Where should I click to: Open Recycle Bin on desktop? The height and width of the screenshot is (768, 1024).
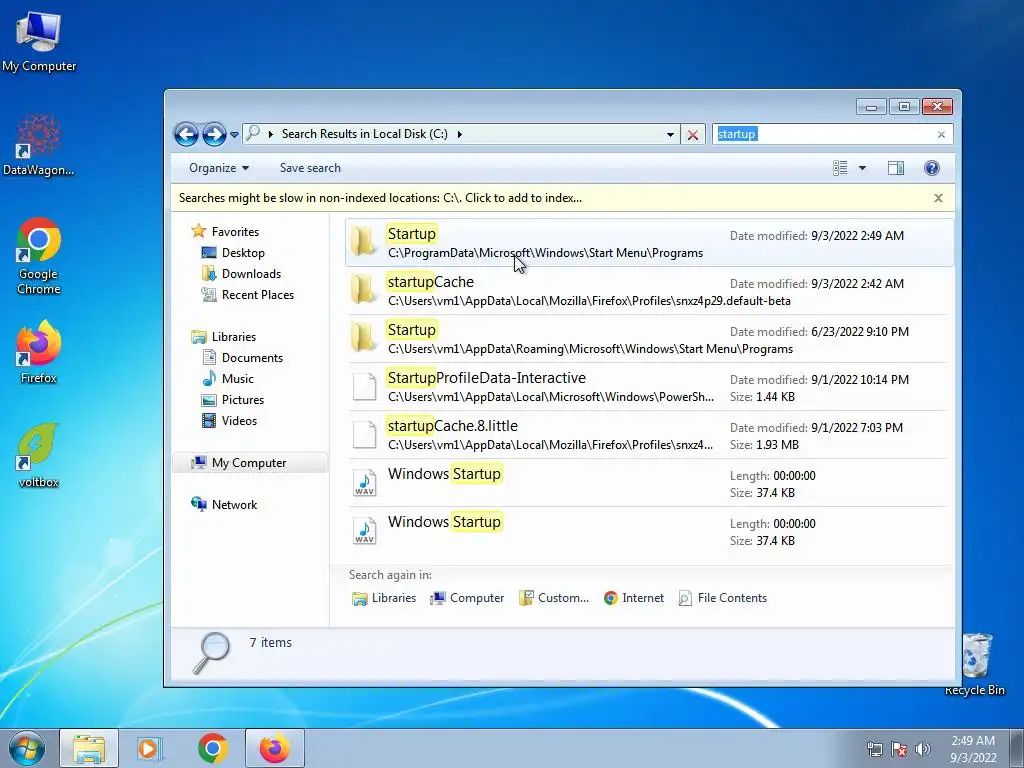[x=976, y=664]
